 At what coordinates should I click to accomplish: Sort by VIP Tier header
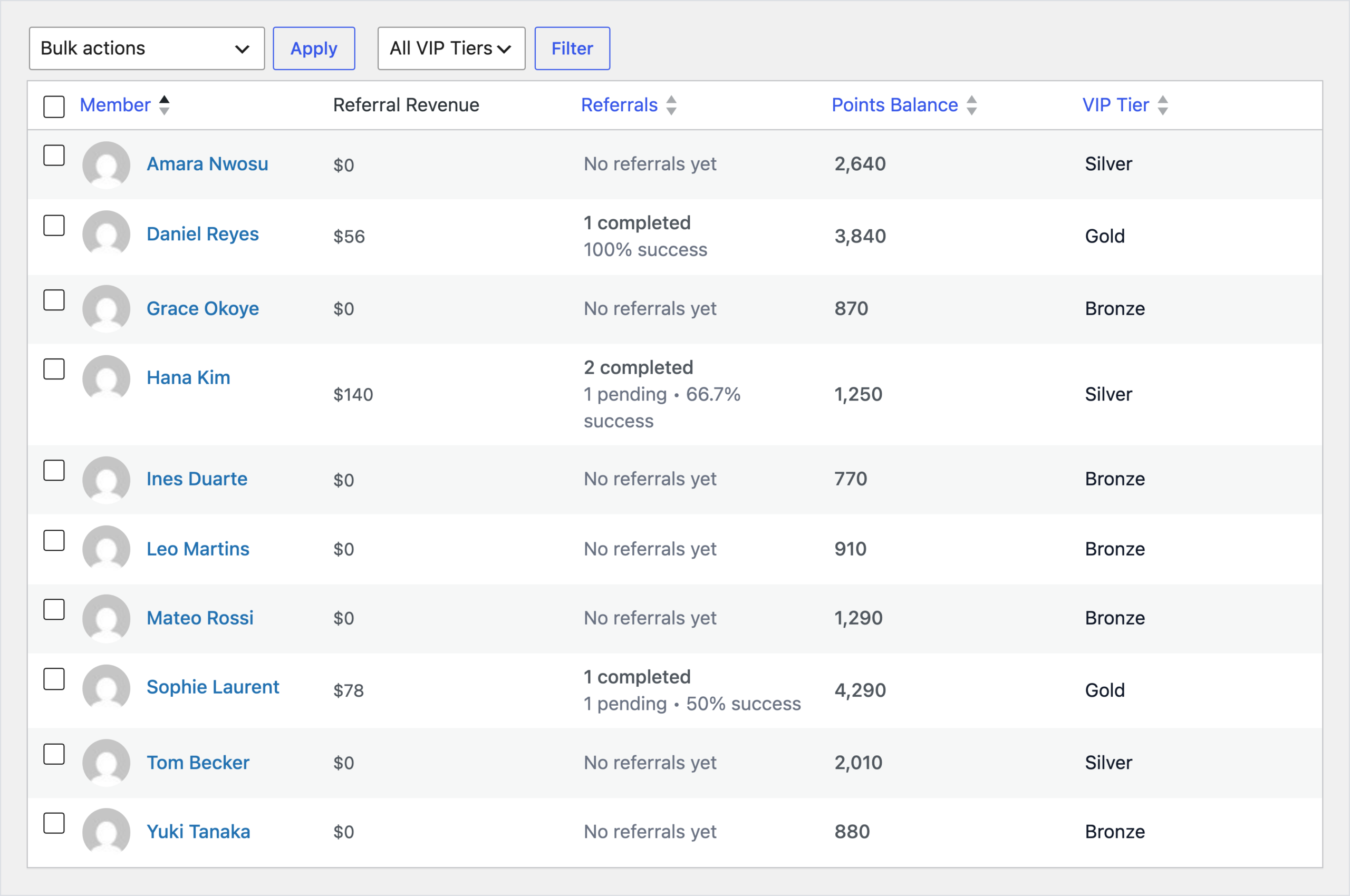(x=1115, y=105)
